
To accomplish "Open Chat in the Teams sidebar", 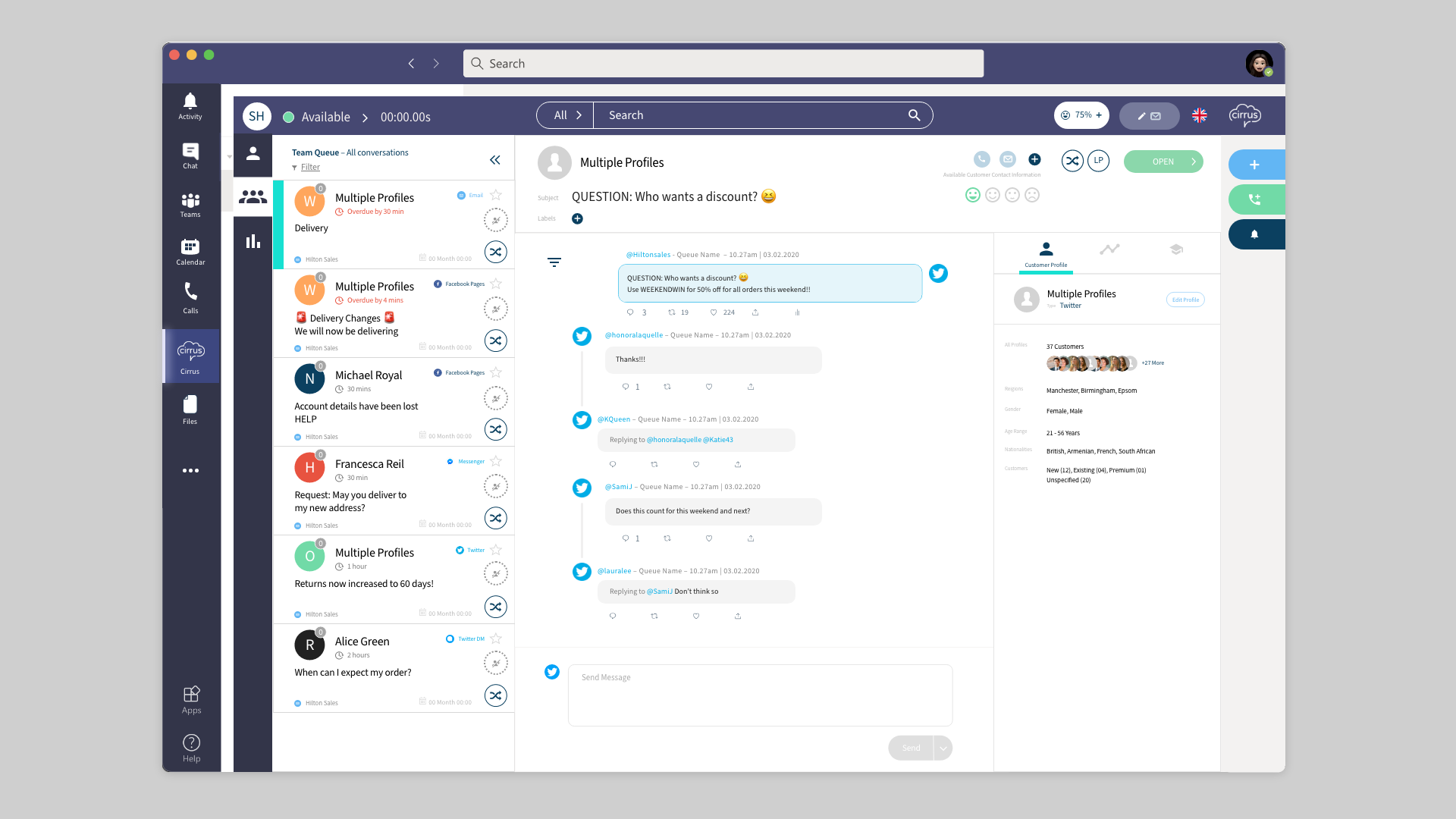I will coord(190,155).
